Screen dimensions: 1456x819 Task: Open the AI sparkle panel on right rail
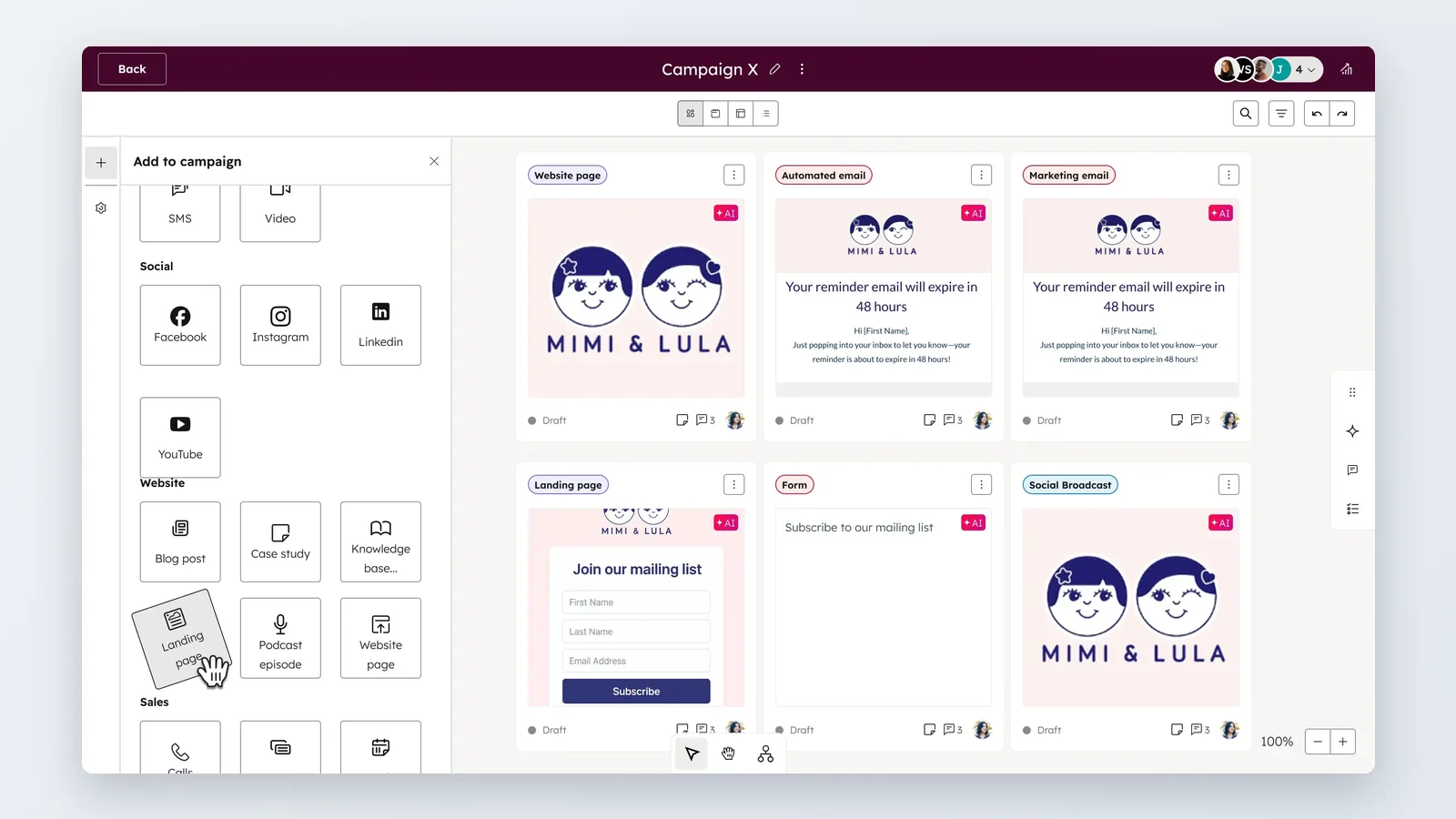point(1352,431)
